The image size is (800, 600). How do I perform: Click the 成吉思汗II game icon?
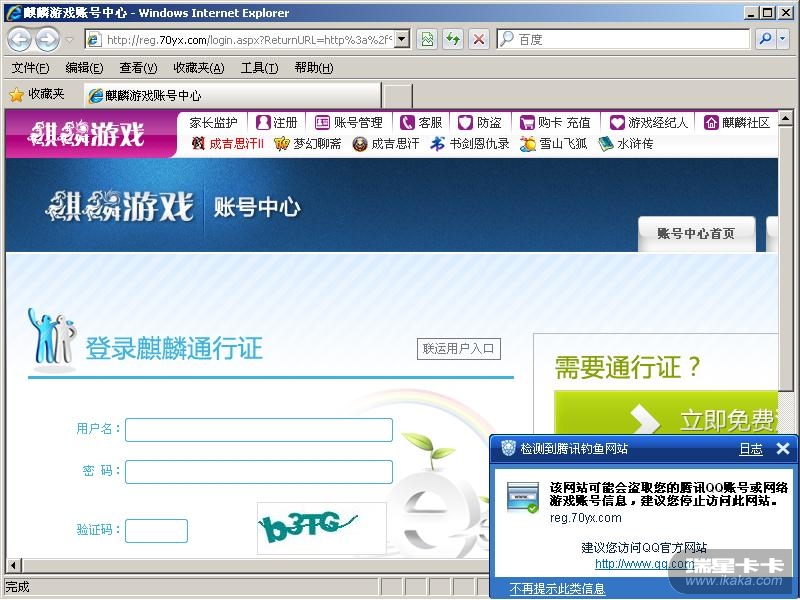pyautogui.click(x=198, y=143)
